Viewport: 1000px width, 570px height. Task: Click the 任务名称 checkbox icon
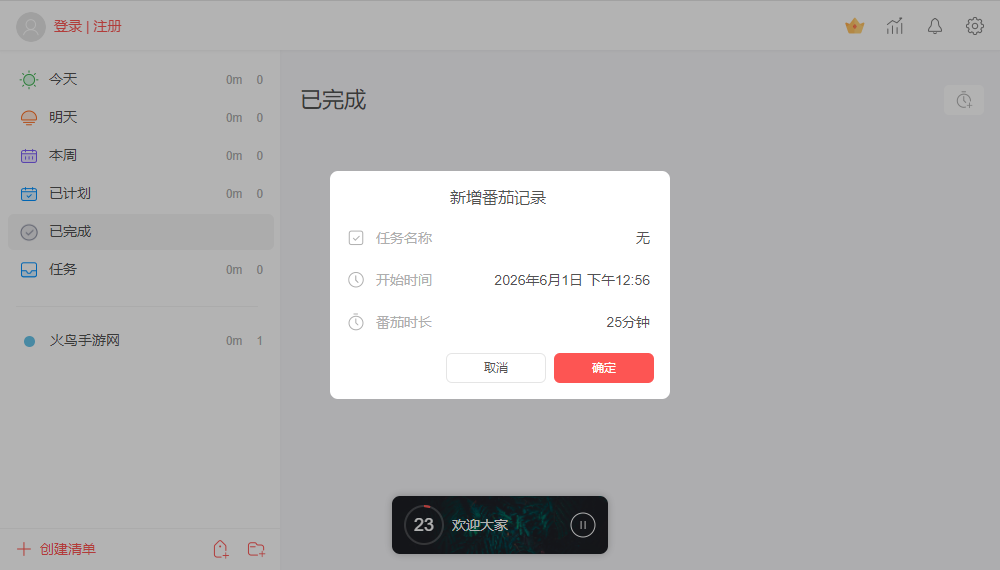(356, 238)
